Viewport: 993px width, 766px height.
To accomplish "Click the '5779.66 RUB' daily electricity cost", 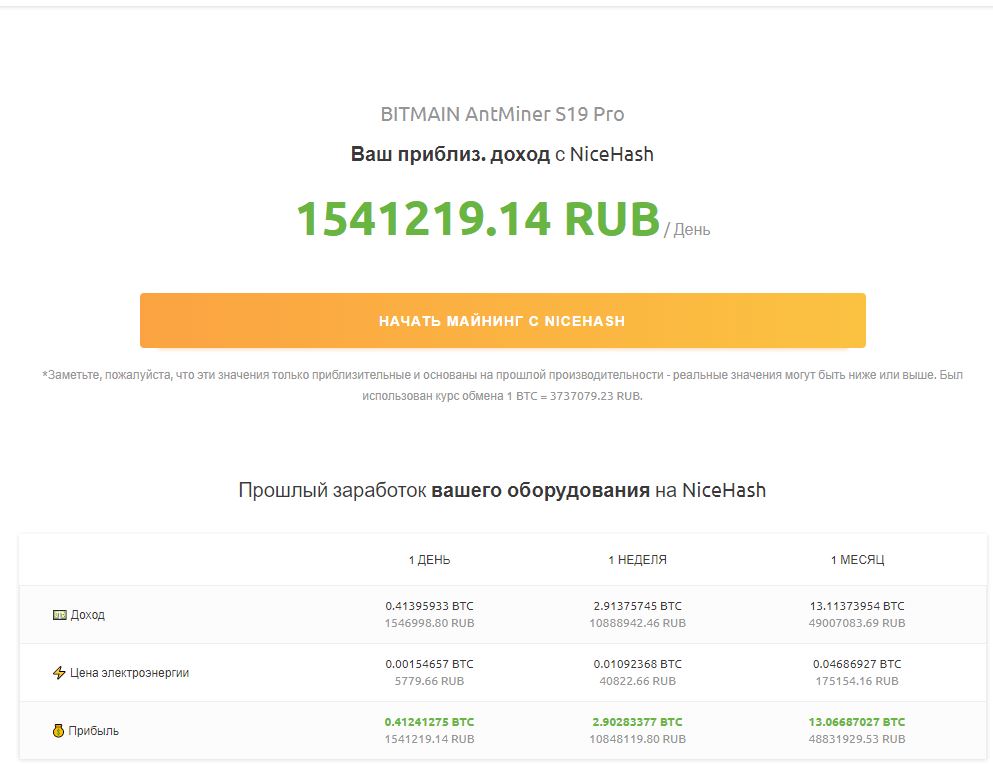I will (x=429, y=681).
